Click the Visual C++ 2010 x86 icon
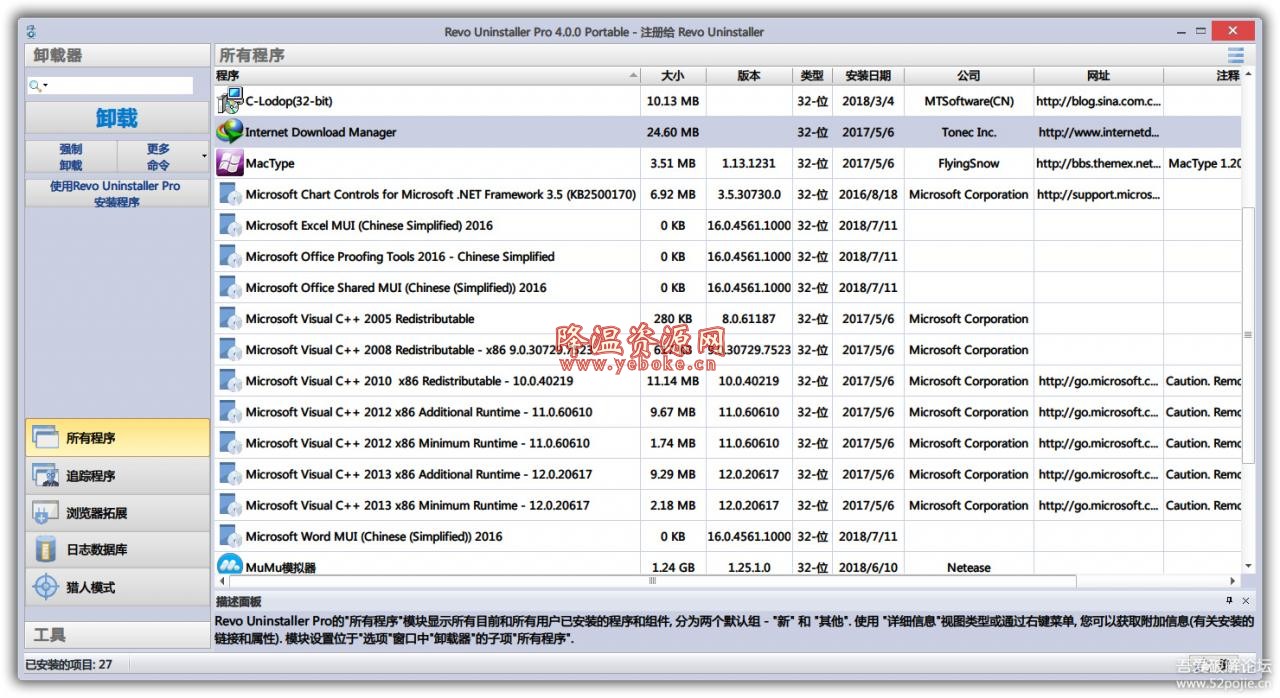1280x698 pixels. tap(230, 380)
